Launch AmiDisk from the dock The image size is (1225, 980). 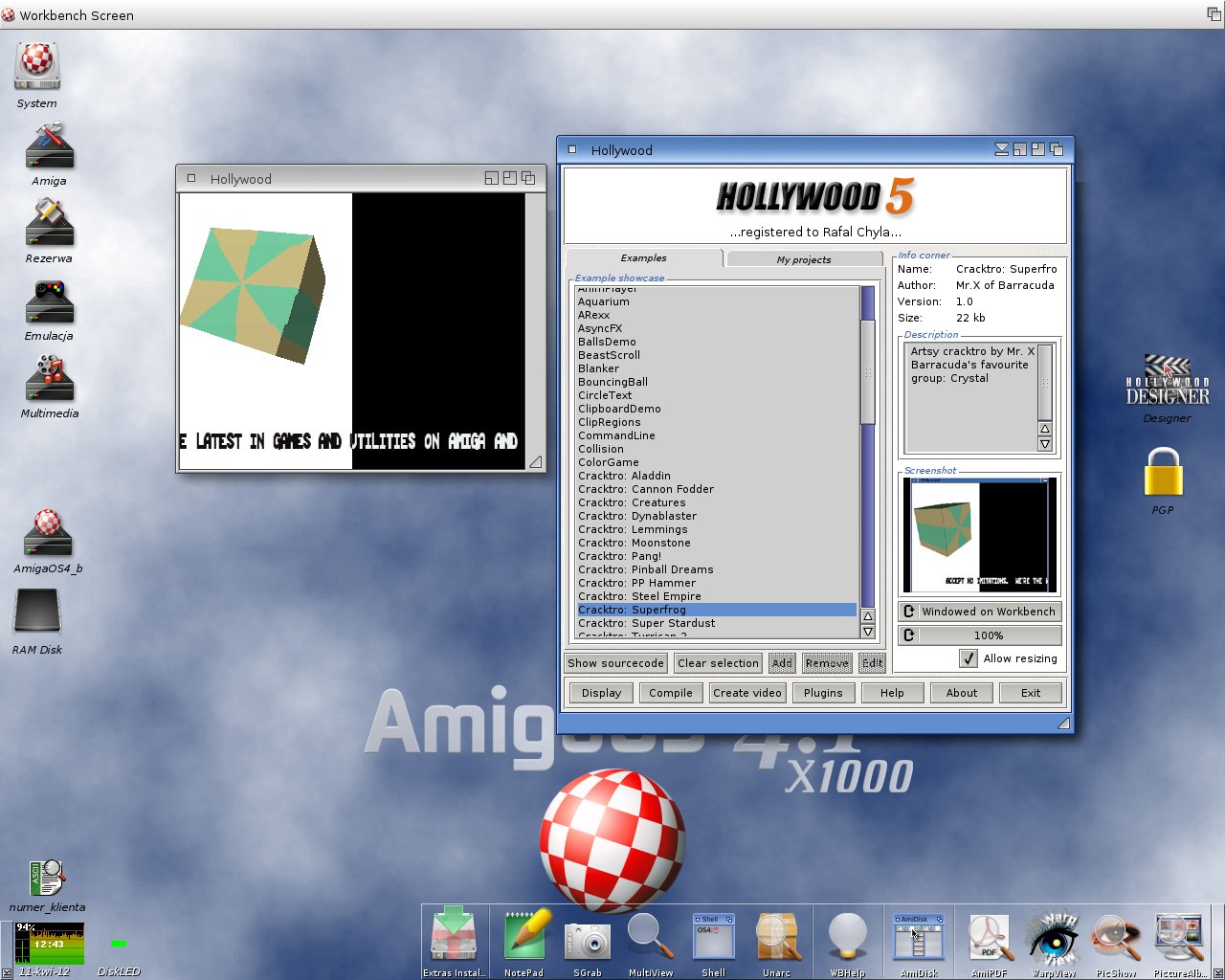pos(919,937)
